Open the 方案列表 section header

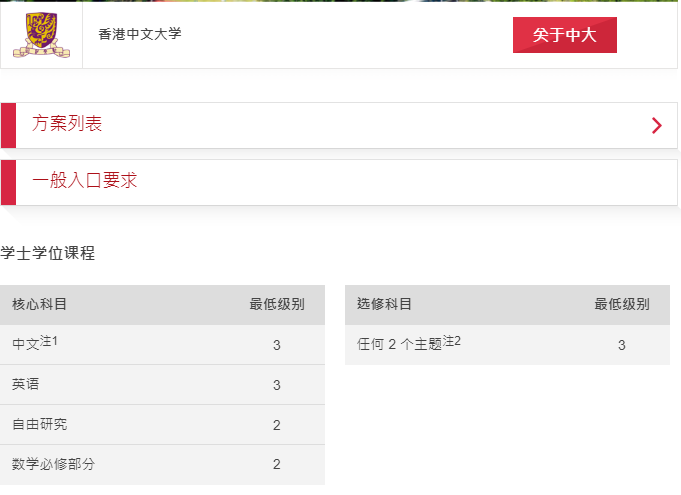pyautogui.click(x=339, y=125)
